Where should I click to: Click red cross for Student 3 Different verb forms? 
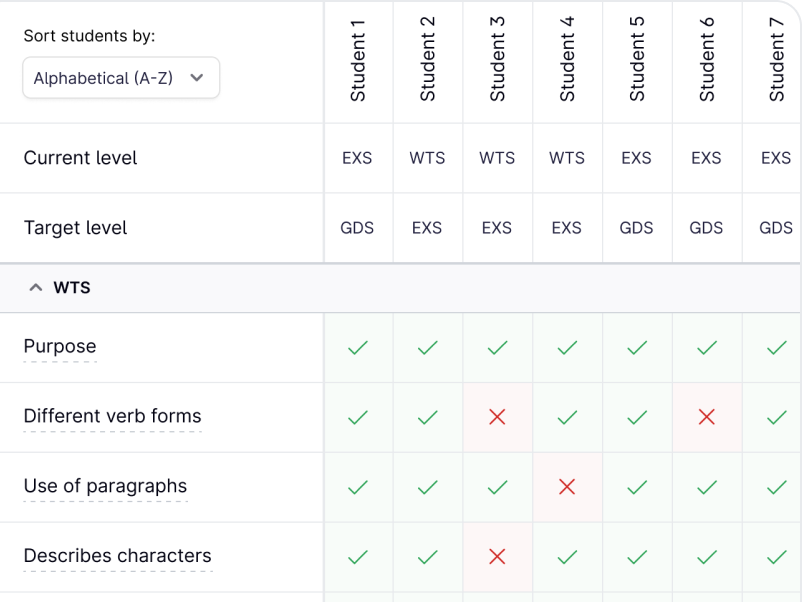tap(497, 417)
